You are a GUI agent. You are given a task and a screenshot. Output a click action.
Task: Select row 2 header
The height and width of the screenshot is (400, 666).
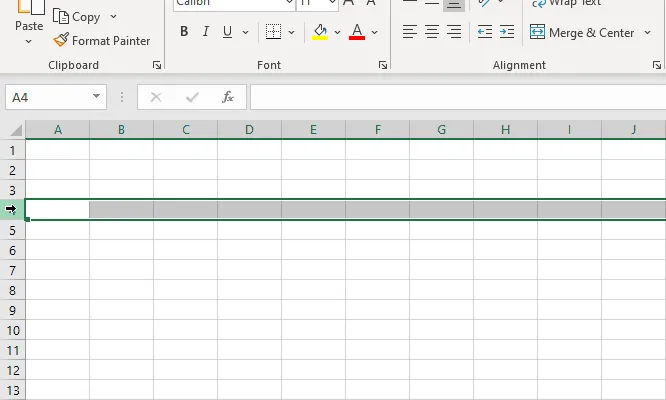click(x=12, y=170)
